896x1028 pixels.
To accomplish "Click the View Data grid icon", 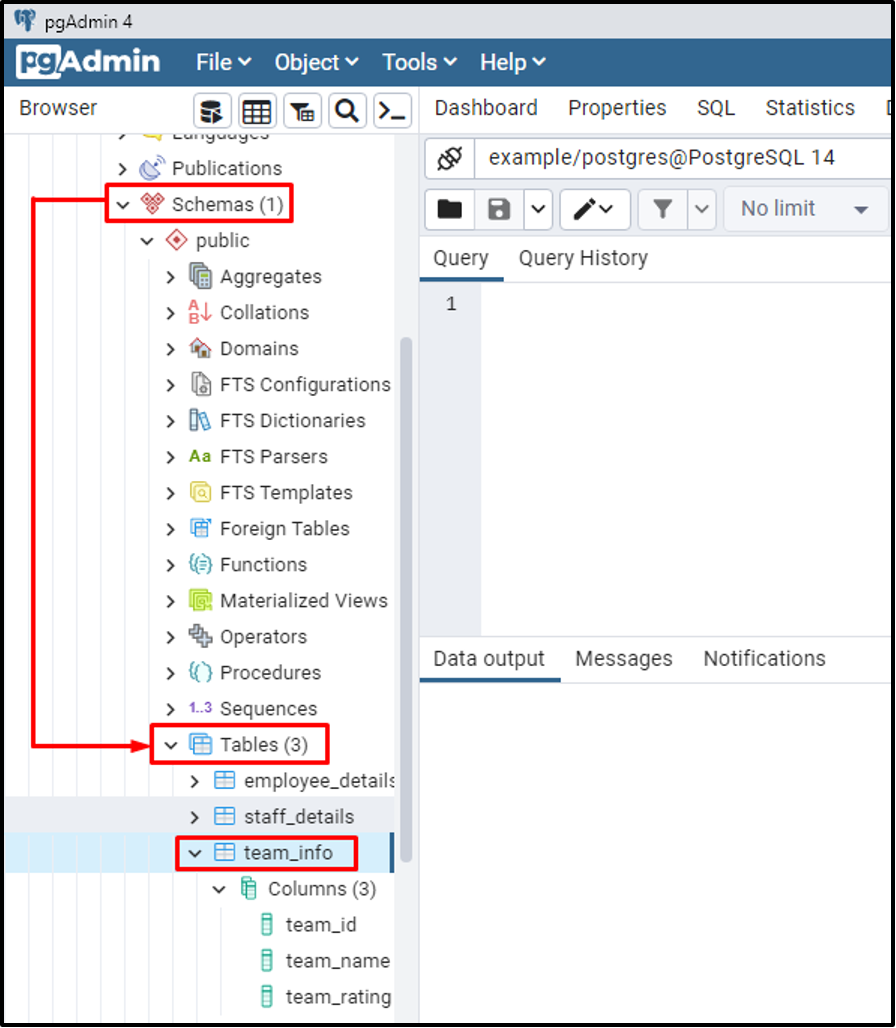I will coord(257,110).
